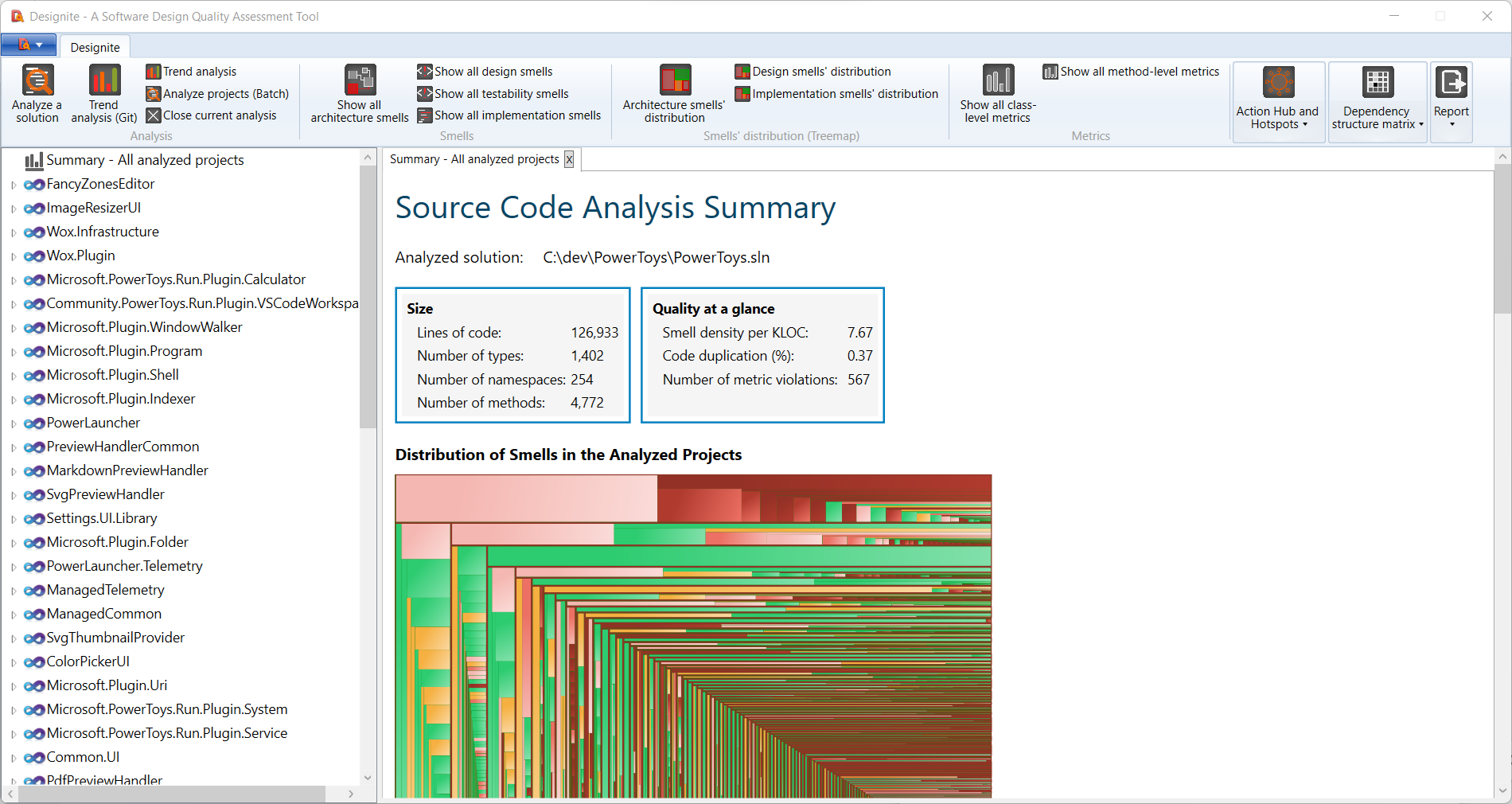Expand the SvgPreviewHandler tree node
The image size is (1512, 804).
14,495
